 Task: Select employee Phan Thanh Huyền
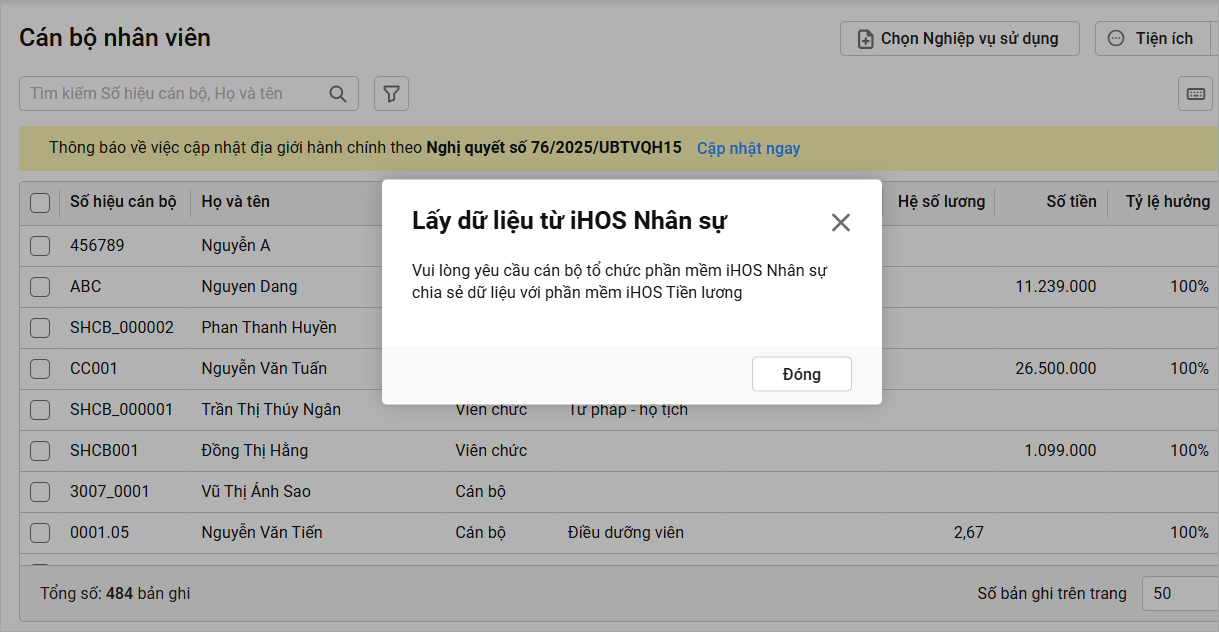point(269,327)
